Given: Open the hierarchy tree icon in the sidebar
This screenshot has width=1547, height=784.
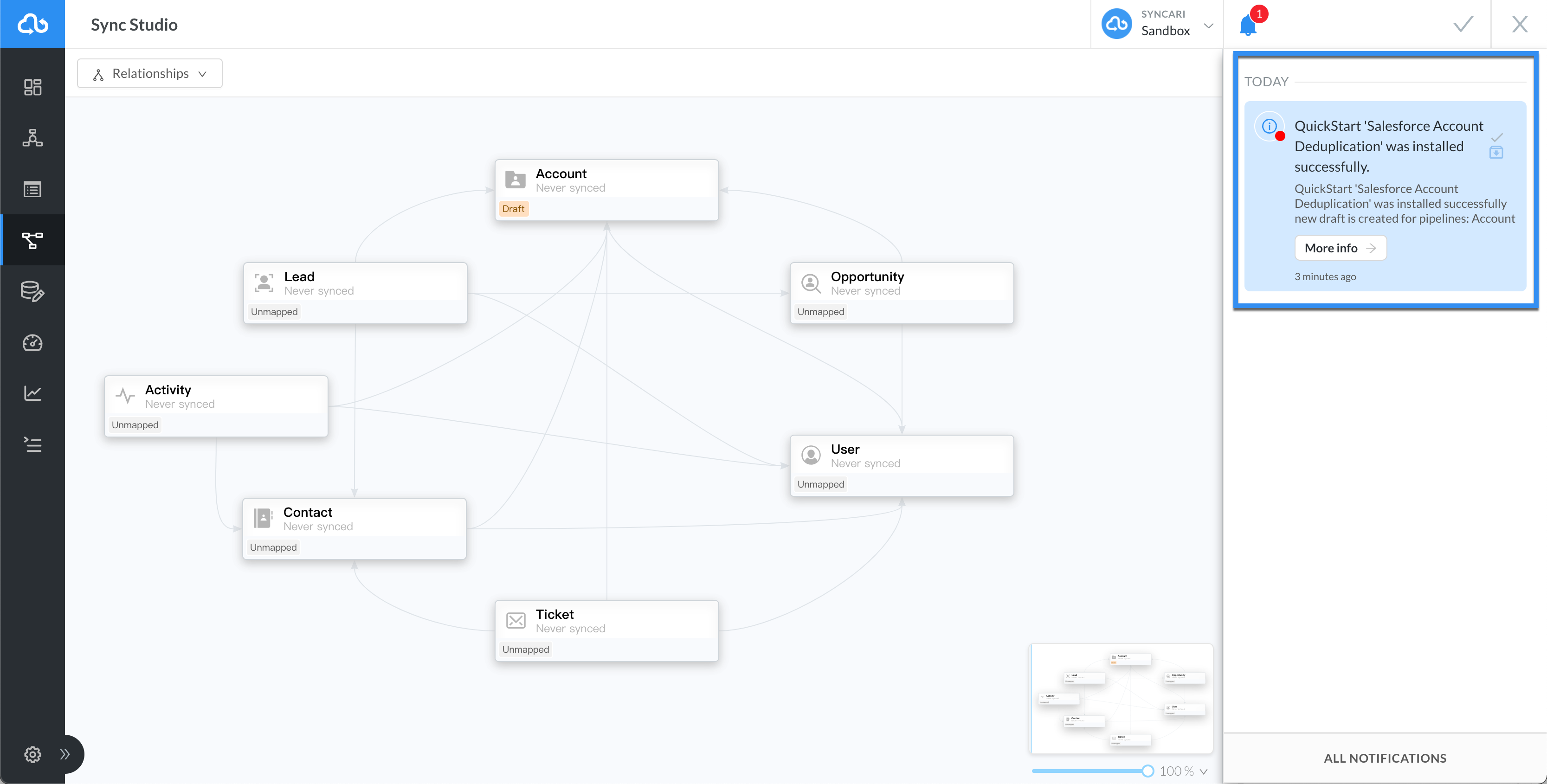Looking at the screenshot, I should tap(32, 138).
